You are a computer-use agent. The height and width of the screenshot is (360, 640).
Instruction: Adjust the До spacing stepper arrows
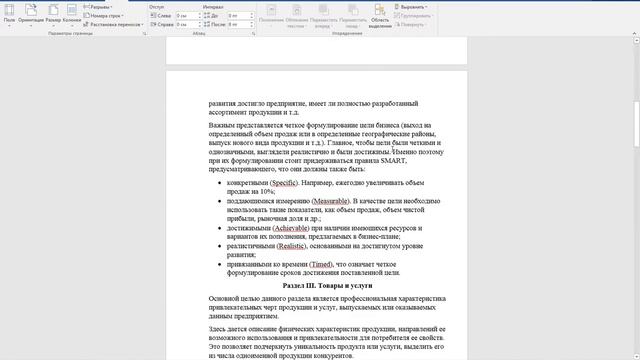(251, 16)
